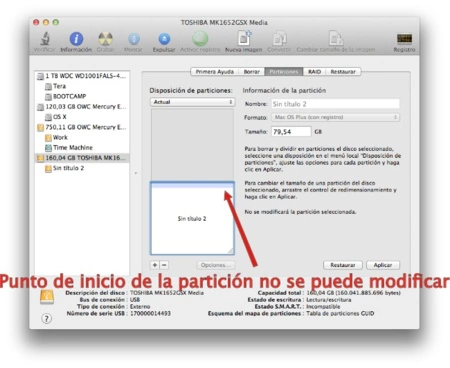This screenshot has width=450, height=368.
Task: Click the add partition plus button
Action: [x=155, y=265]
